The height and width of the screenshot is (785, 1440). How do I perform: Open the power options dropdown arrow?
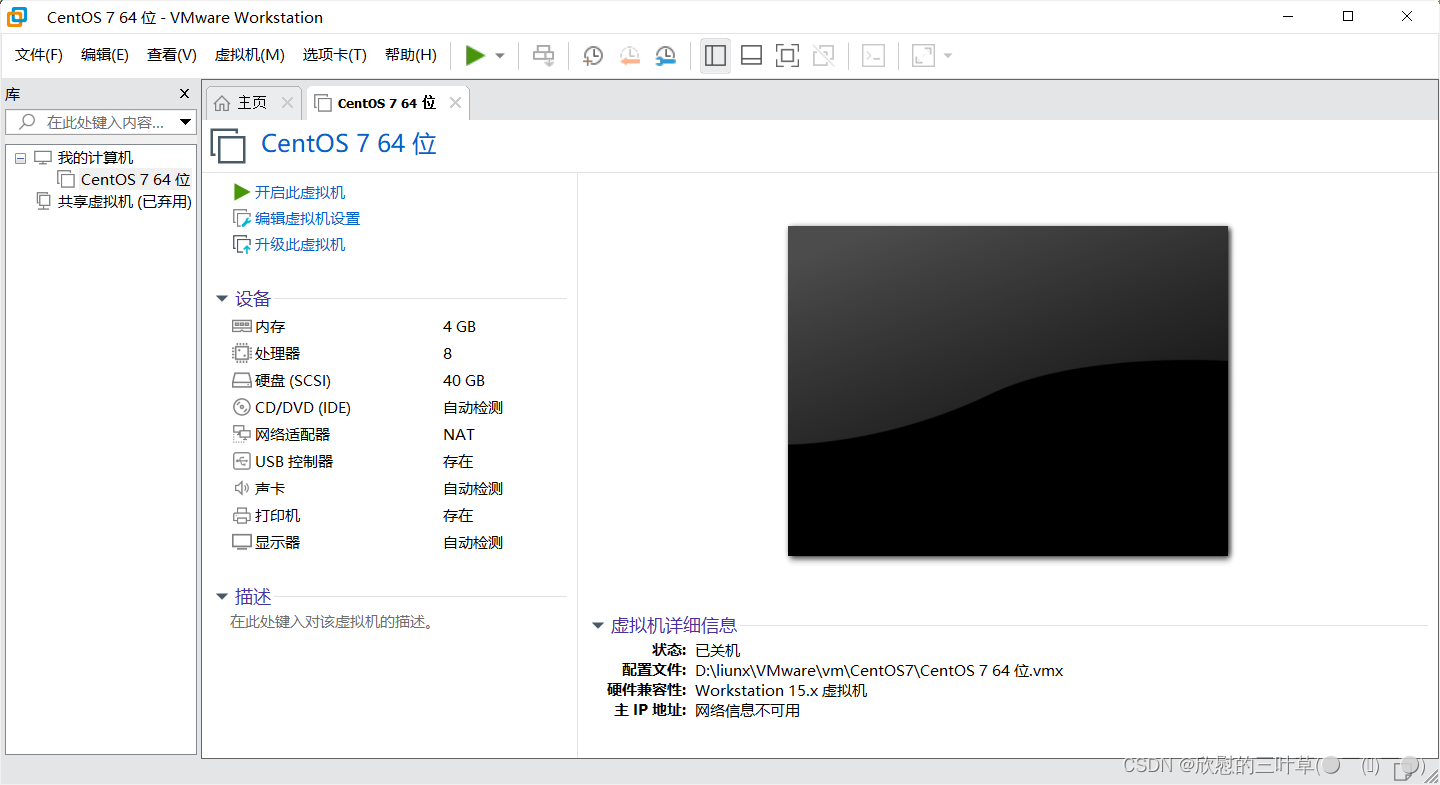click(x=500, y=56)
